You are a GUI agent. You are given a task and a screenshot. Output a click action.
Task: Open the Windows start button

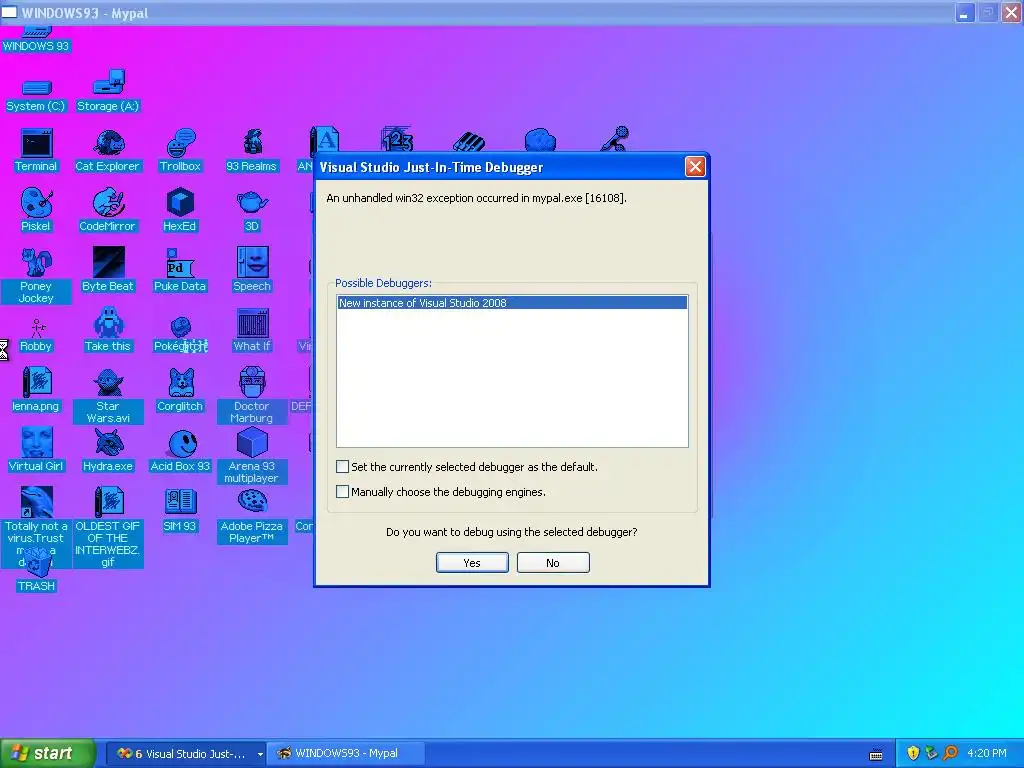[48, 753]
